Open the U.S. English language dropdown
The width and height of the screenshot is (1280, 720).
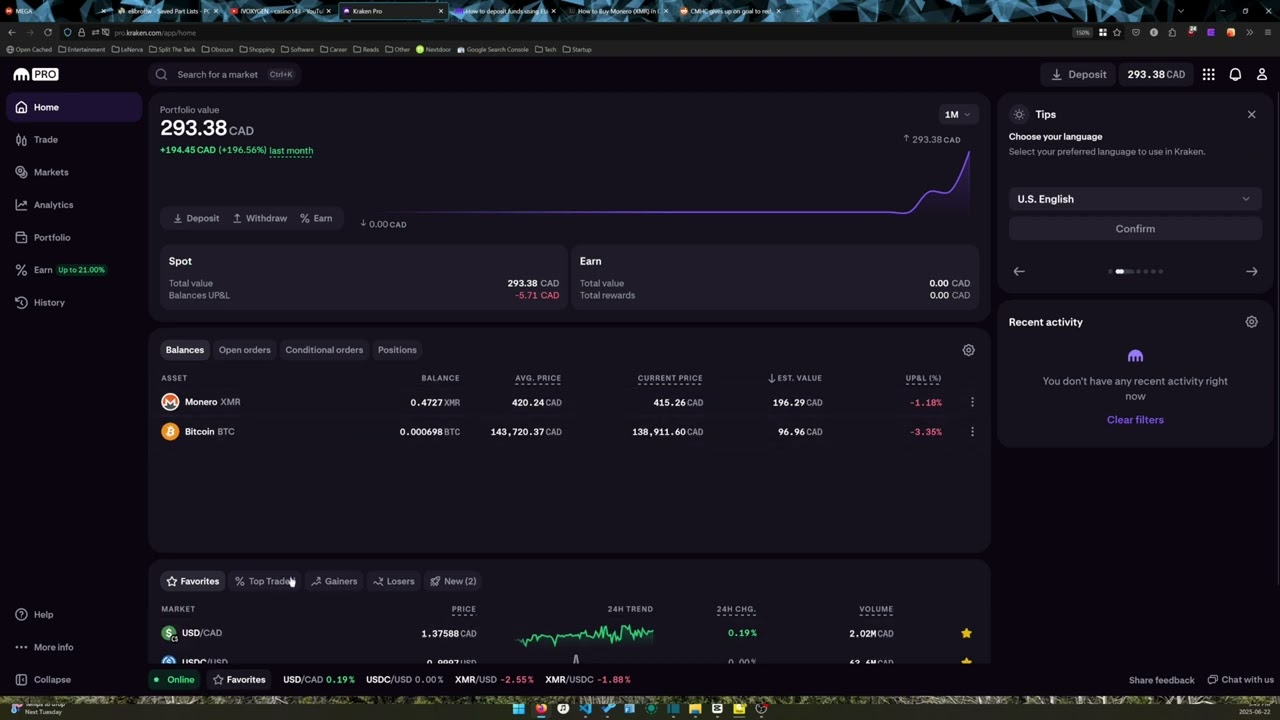(1135, 199)
